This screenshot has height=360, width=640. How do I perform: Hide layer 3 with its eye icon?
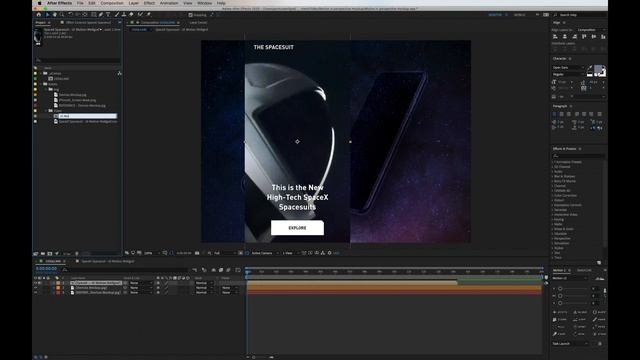pos(36,293)
